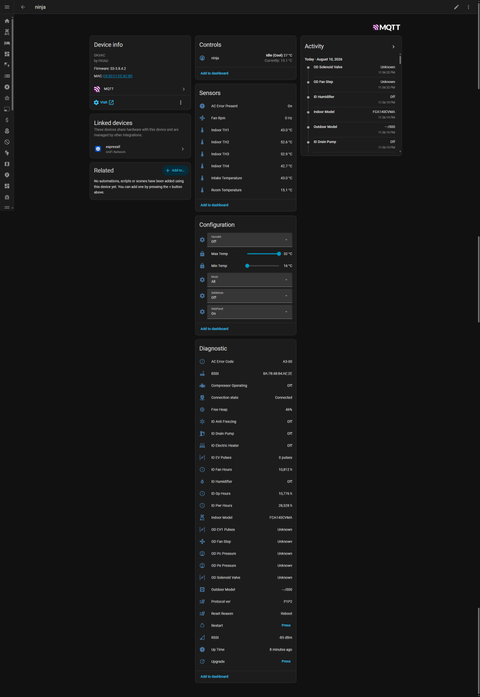
Task: Open the Mode dropdown set to All
Action: pyautogui.click(x=249, y=280)
